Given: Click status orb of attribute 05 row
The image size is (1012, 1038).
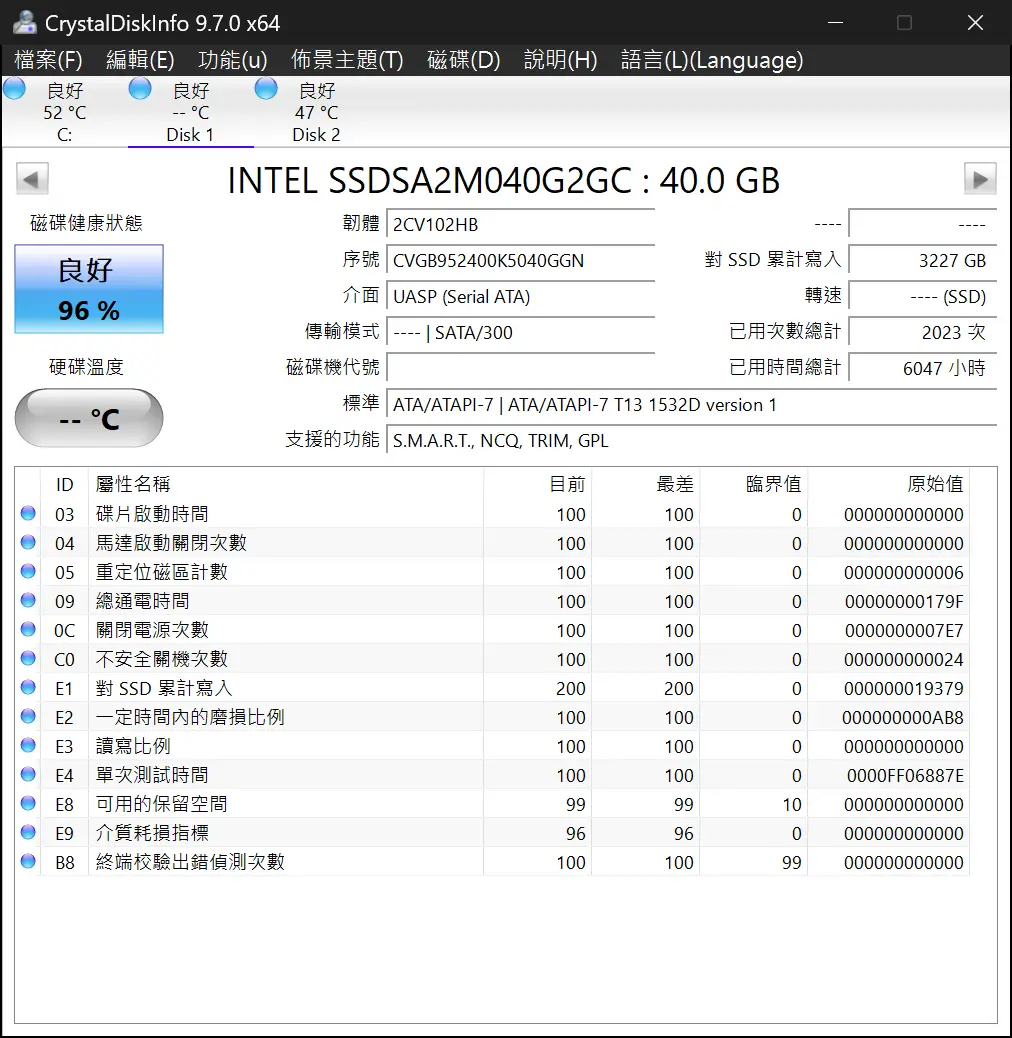Looking at the screenshot, I should pos(28,571).
